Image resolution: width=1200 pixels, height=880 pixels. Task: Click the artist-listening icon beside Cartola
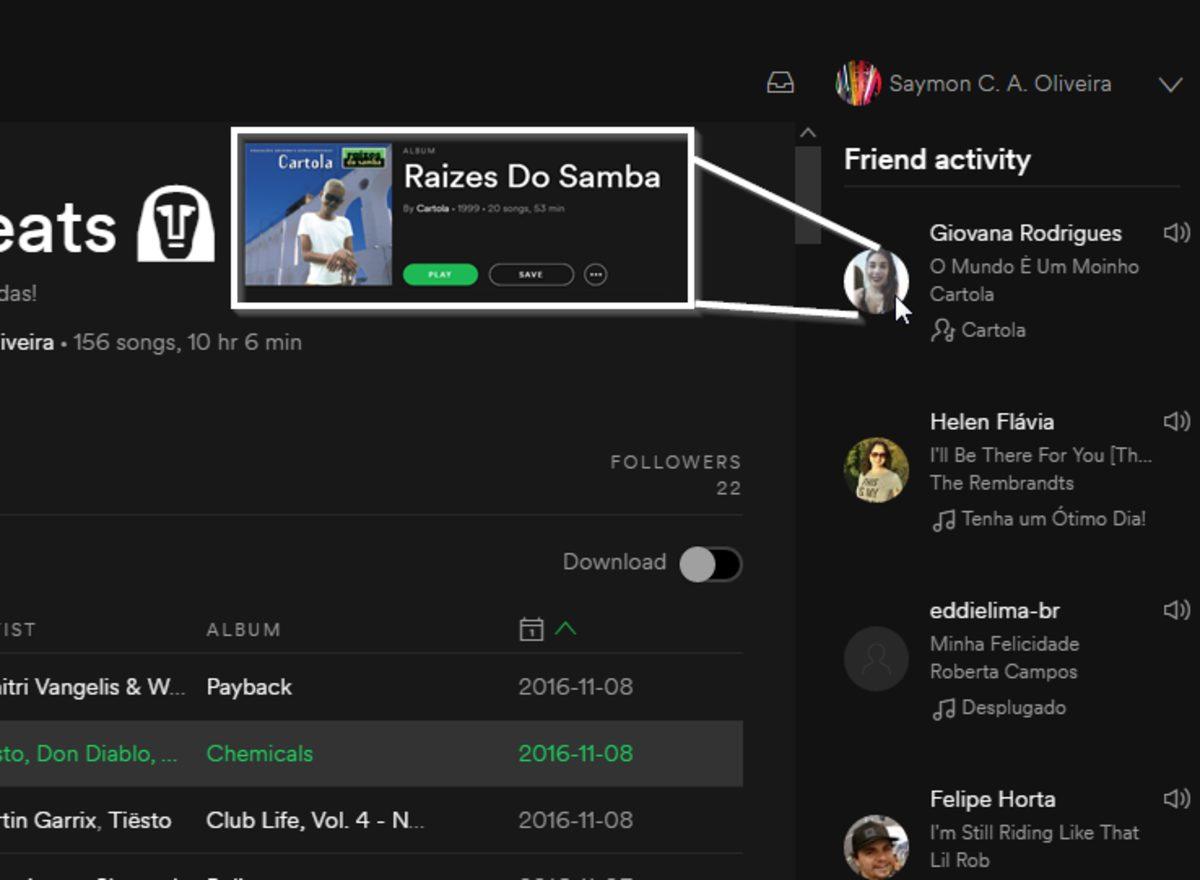941,329
